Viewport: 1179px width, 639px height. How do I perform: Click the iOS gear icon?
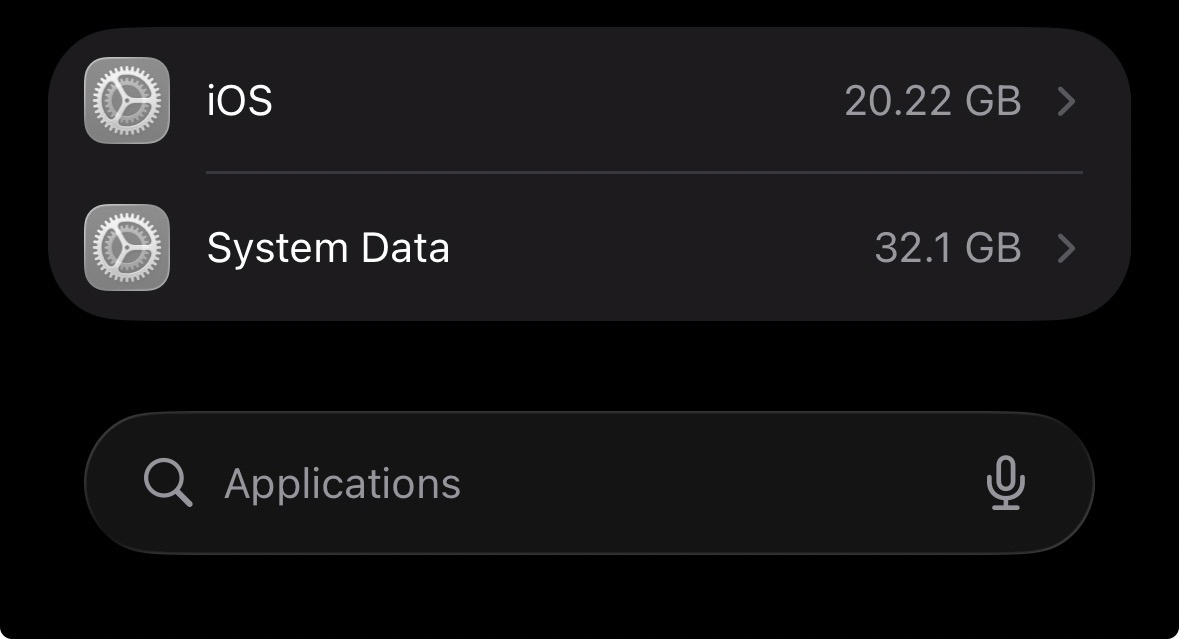pyautogui.click(x=127, y=101)
